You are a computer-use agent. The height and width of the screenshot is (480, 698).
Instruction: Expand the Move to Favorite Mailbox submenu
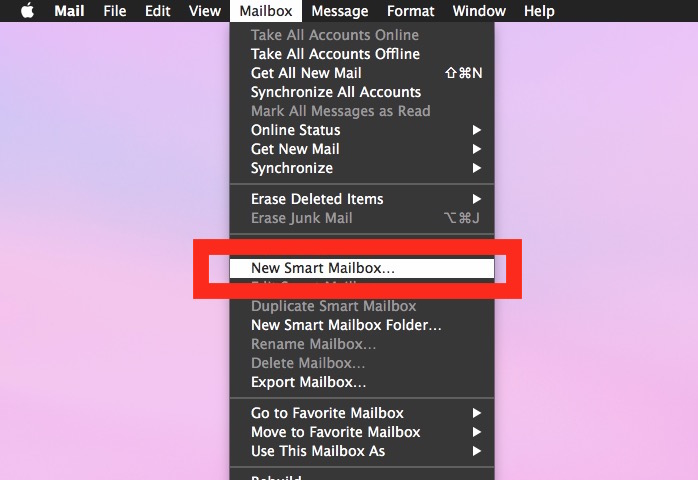point(362,432)
